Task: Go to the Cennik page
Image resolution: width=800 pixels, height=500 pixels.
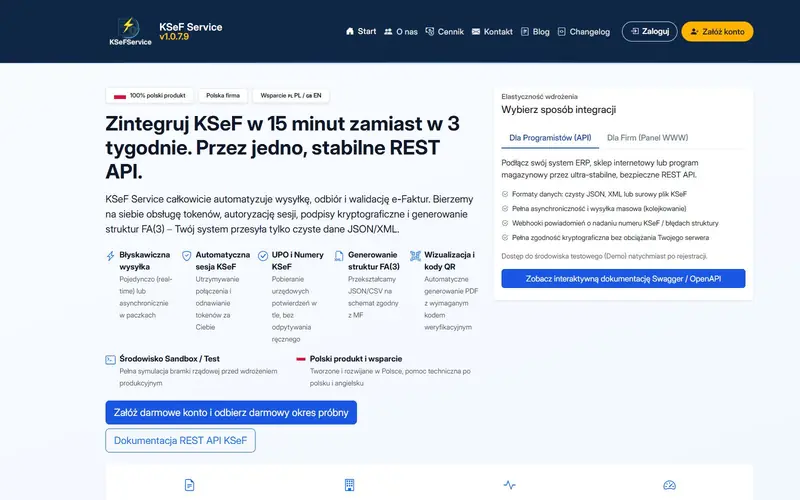Action: coord(444,32)
